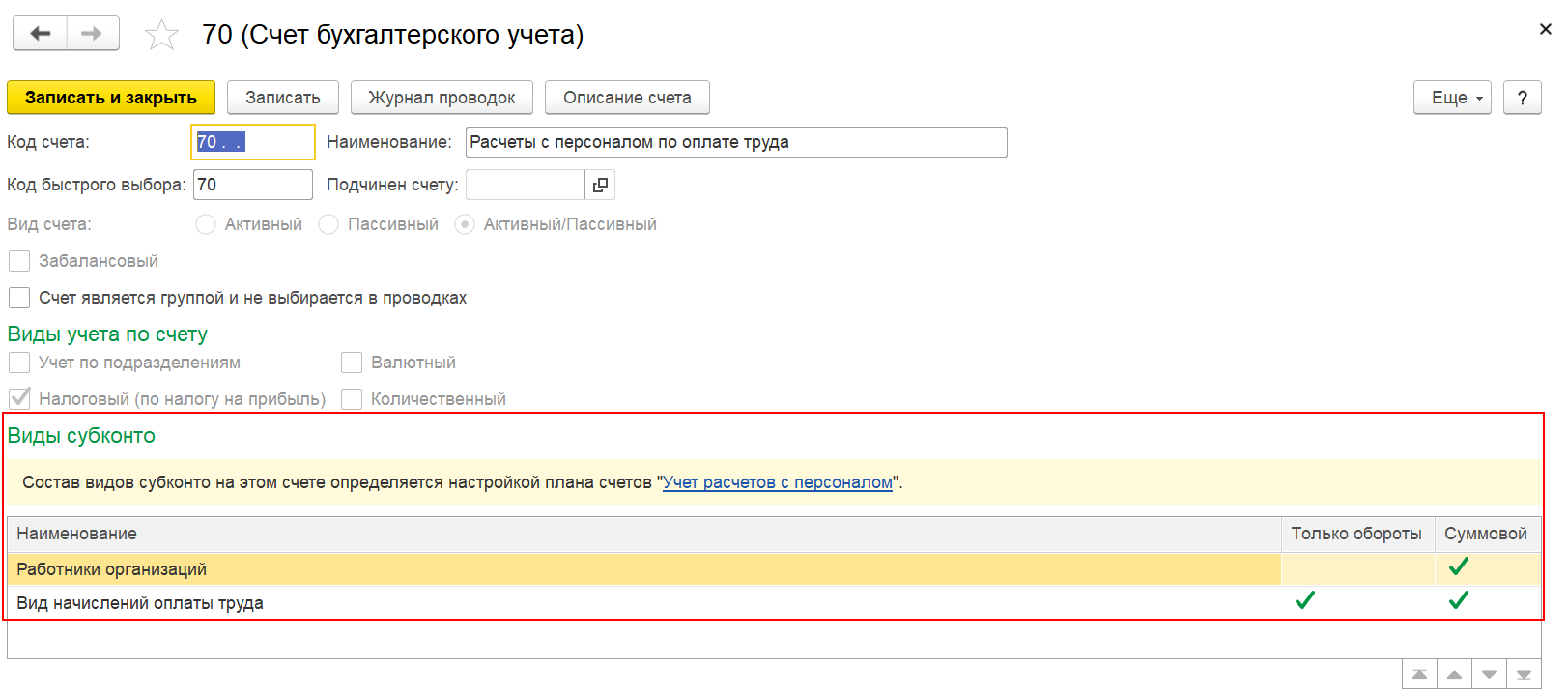Add the form to favorites with the star icon

[161, 36]
